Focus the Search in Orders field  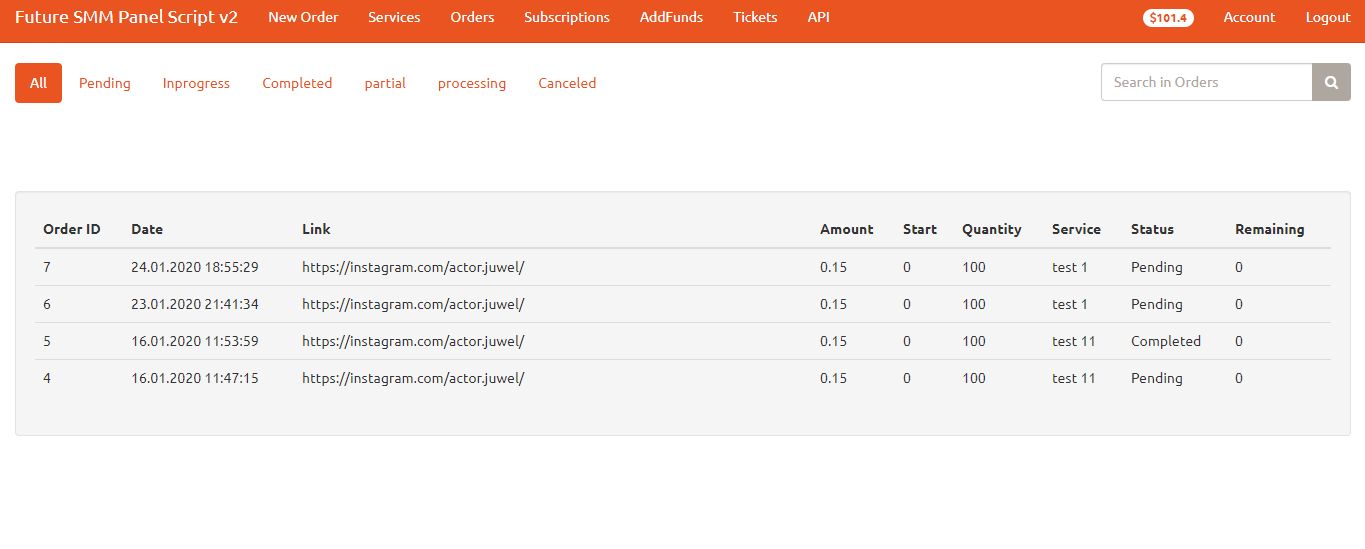click(1207, 82)
